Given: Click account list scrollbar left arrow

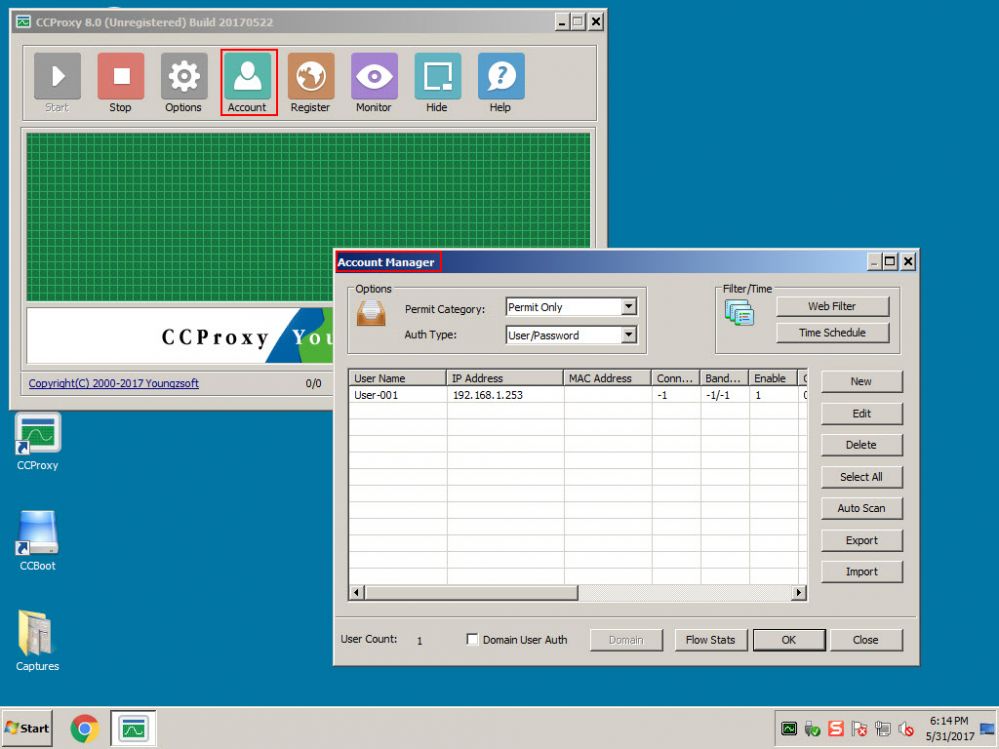Looking at the screenshot, I should (x=357, y=593).
